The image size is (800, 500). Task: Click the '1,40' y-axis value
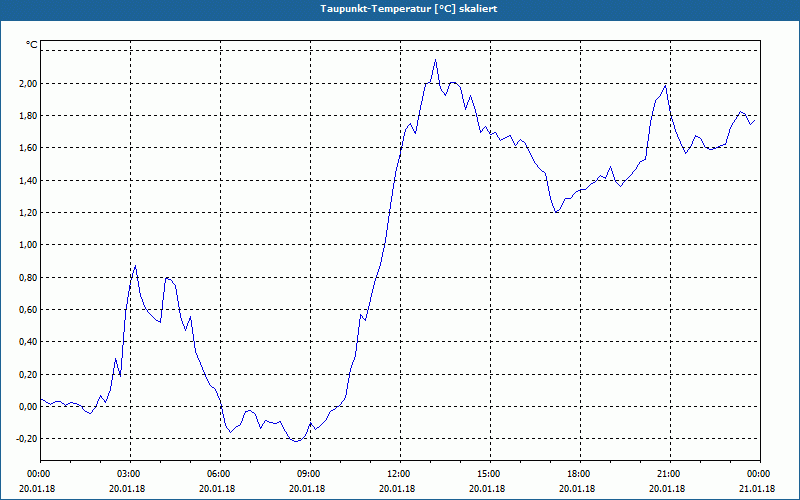click(x=28, y=181)
